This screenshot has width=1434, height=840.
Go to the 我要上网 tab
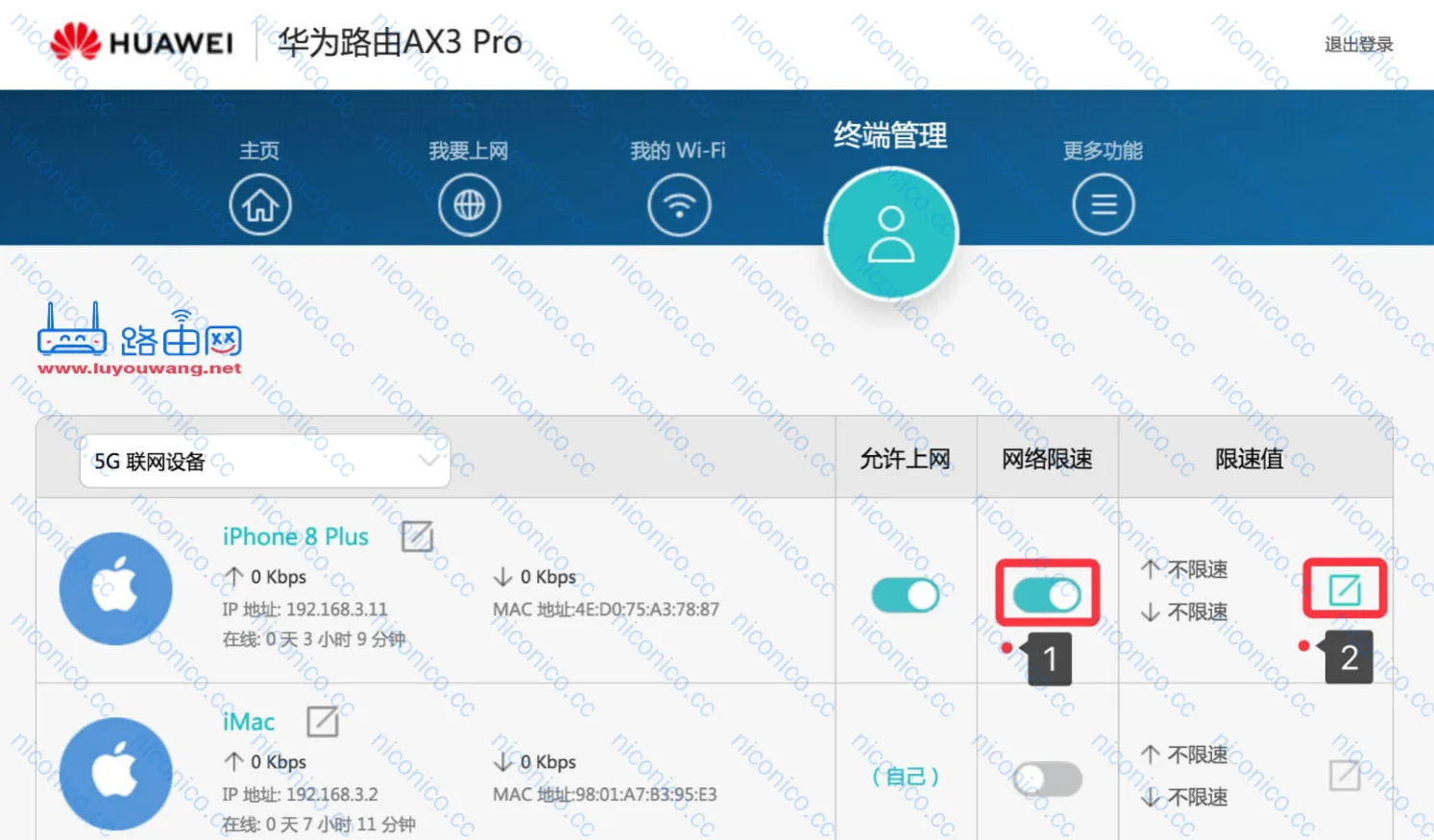click(469, 151)
